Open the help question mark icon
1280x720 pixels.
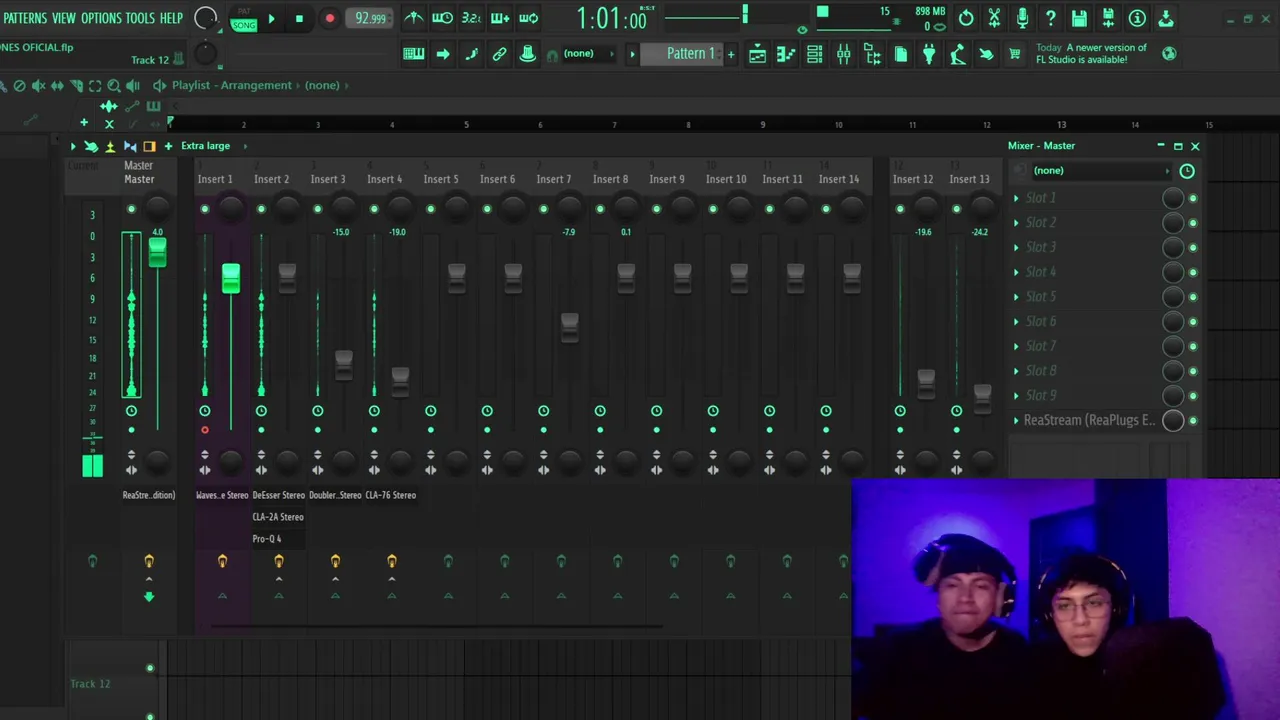1051,18
